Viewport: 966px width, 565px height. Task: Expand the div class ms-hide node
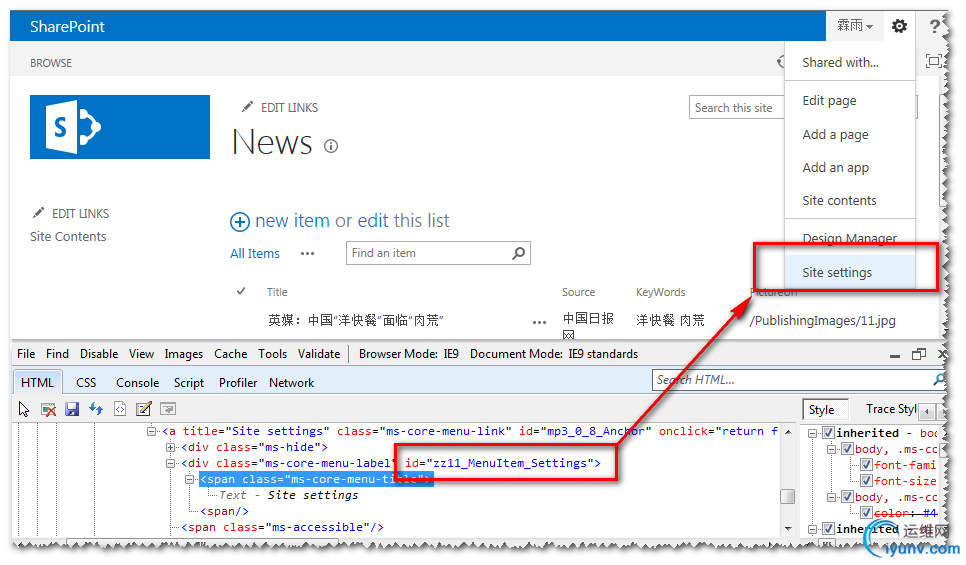pos(170,447)
